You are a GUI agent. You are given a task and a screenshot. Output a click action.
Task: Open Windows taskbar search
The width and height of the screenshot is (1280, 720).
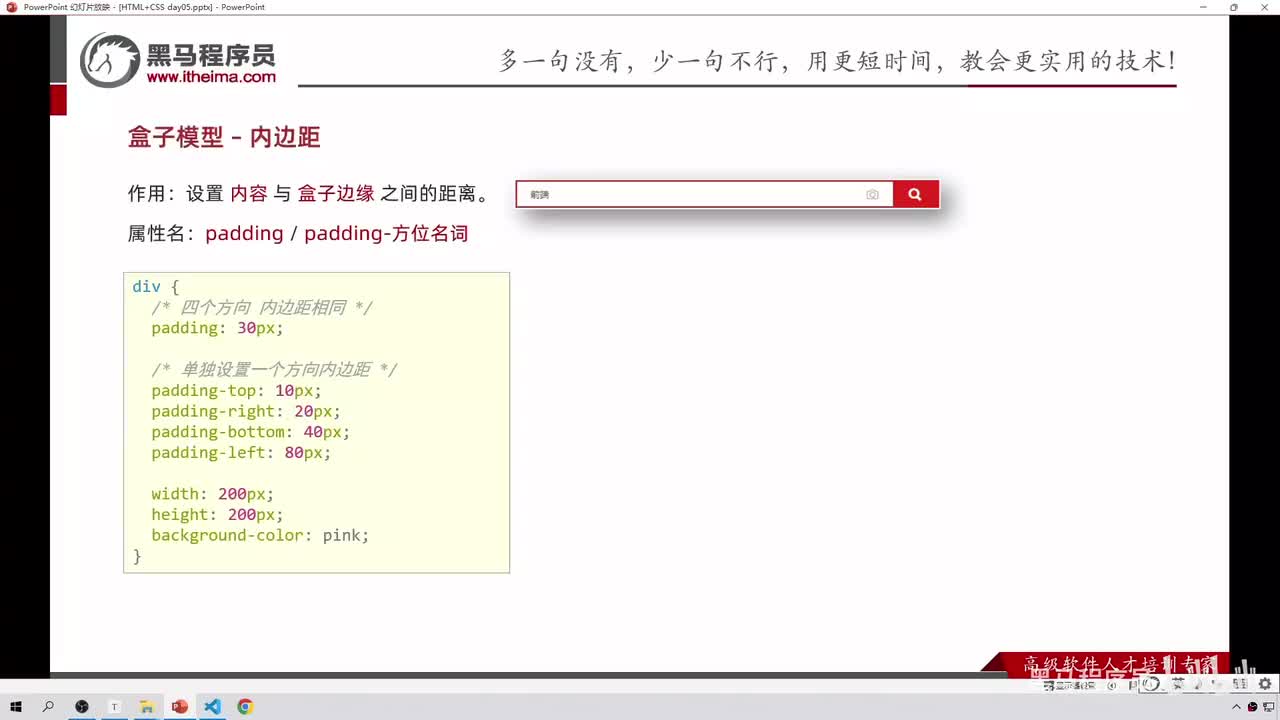(x=48, y=707)
